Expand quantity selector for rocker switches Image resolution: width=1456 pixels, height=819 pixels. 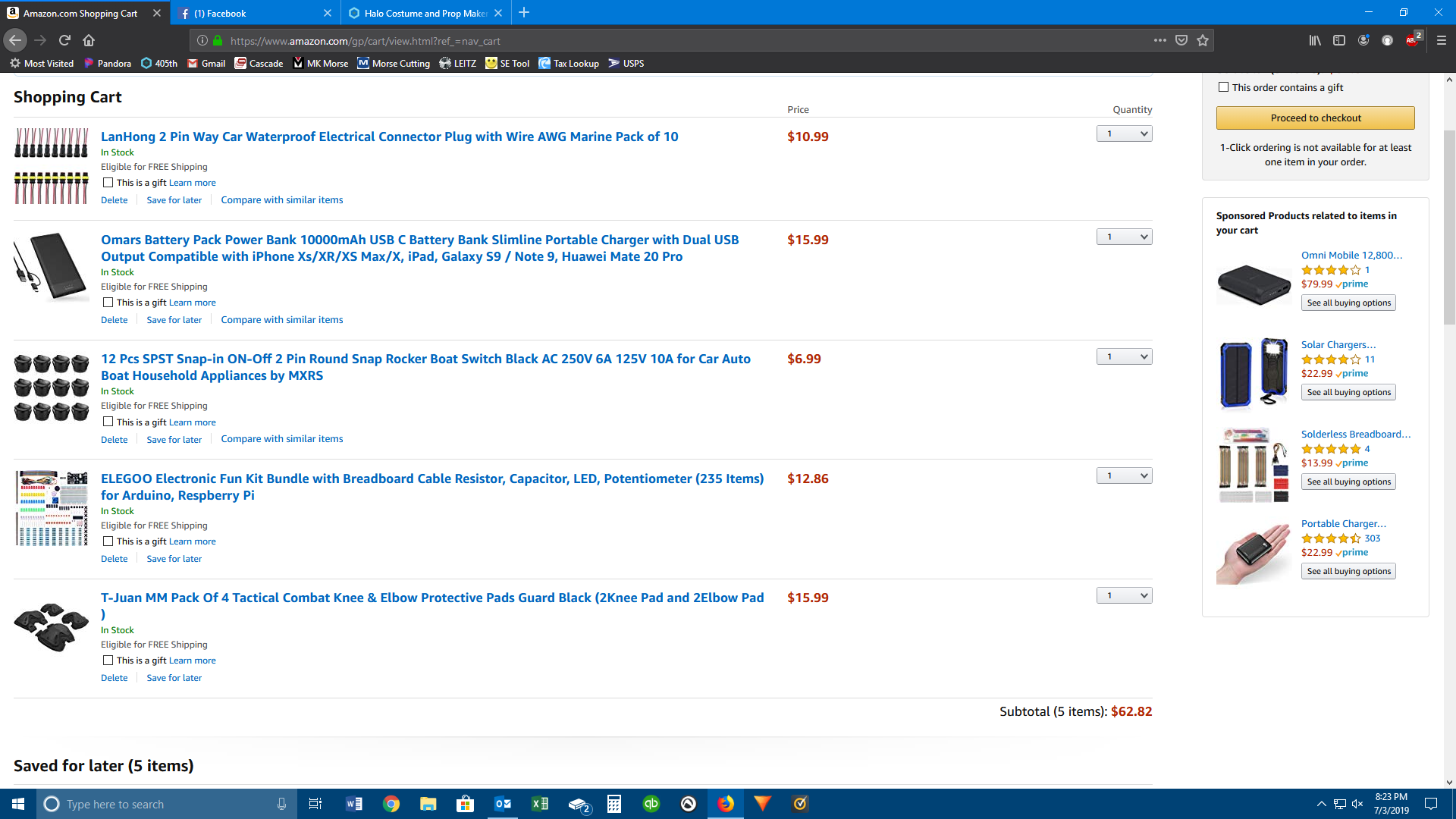pyautogui.click(x=1124, y=357)
